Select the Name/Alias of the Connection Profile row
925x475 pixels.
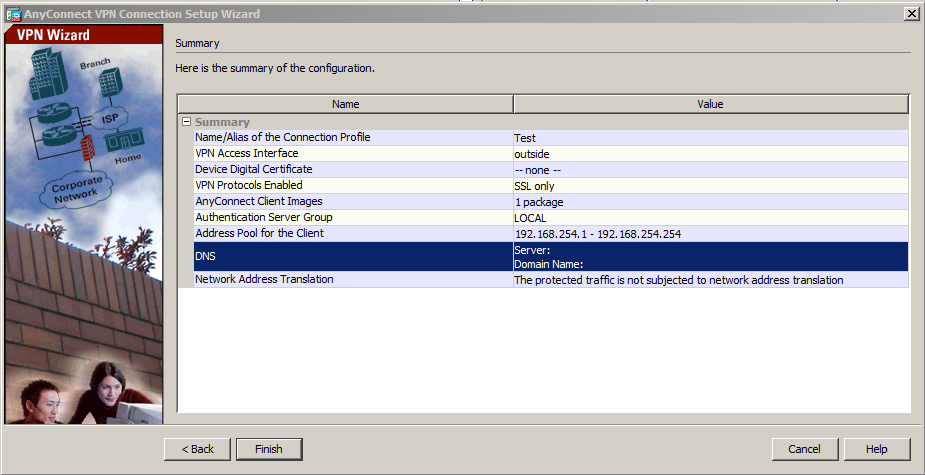(x=551, y=138)
